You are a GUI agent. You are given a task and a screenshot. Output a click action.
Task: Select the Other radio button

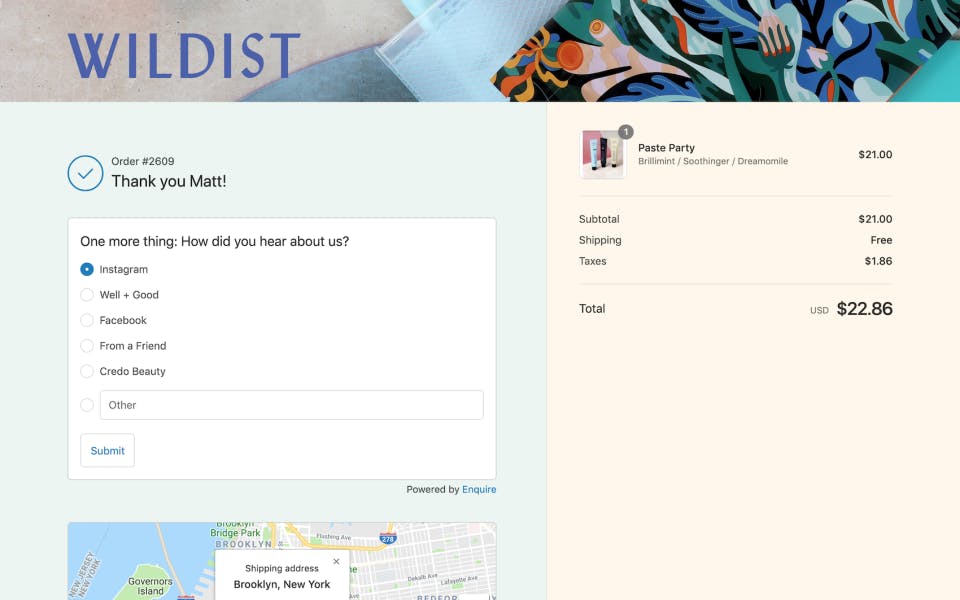point(87,405)
